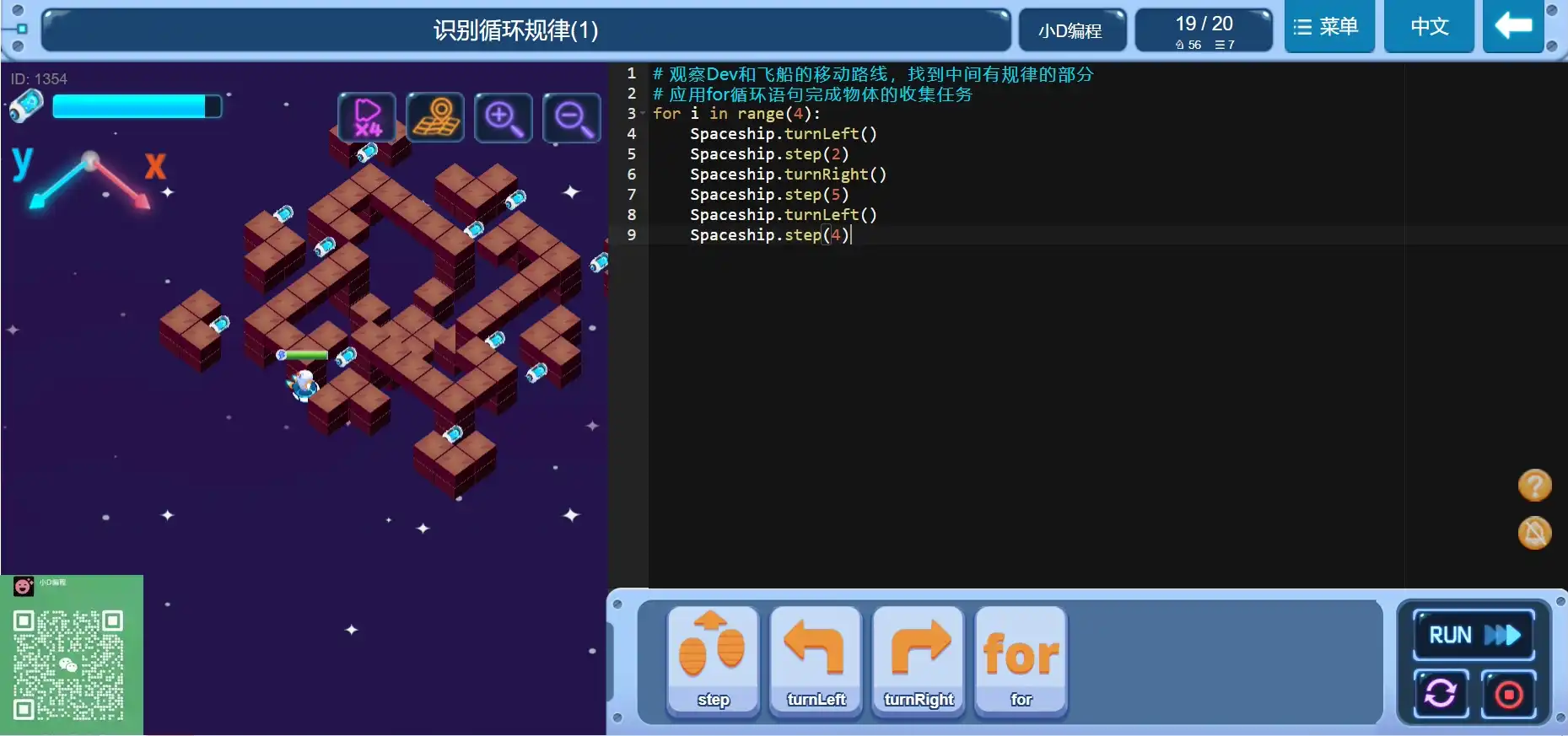Insert a step command block
The height and width of the screenshot is (736, 1568).
point(713,661)
